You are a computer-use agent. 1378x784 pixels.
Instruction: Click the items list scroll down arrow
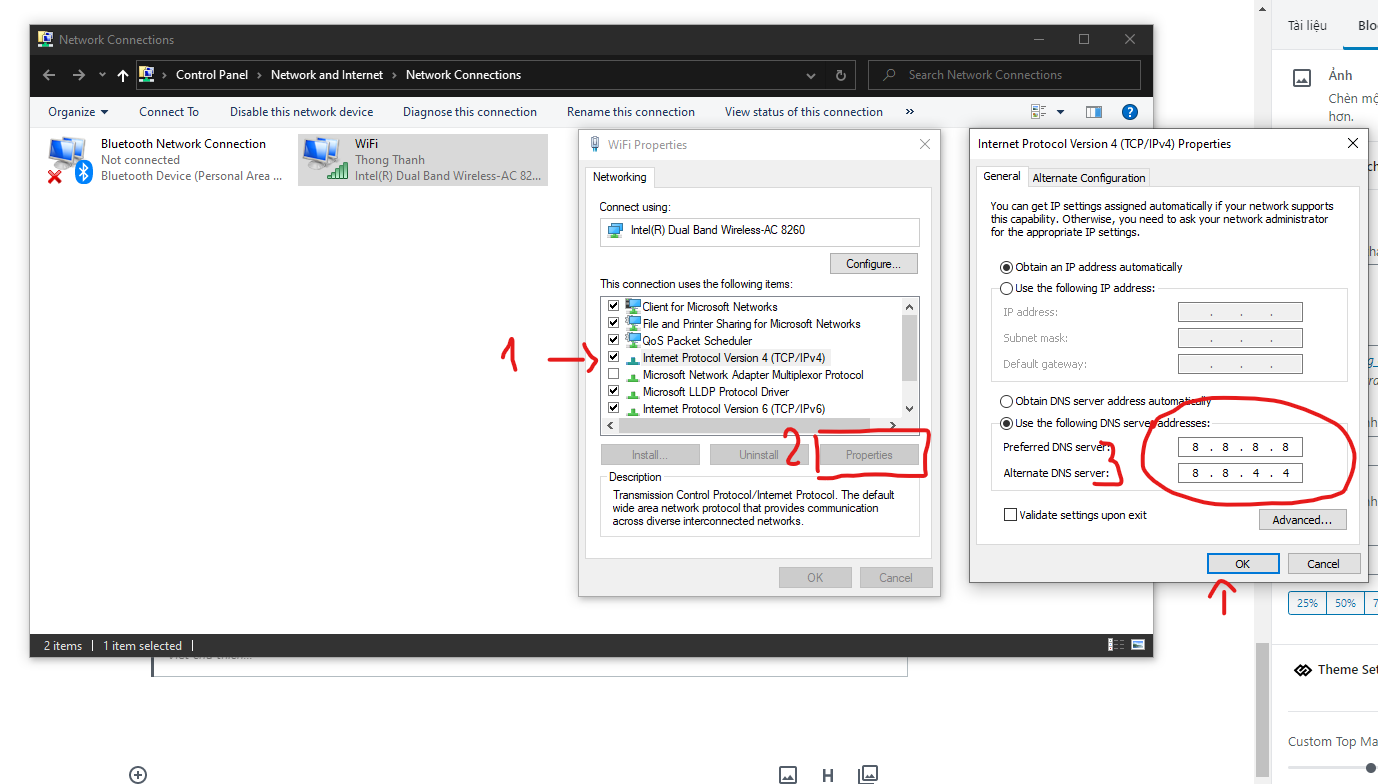coord(909,408)
